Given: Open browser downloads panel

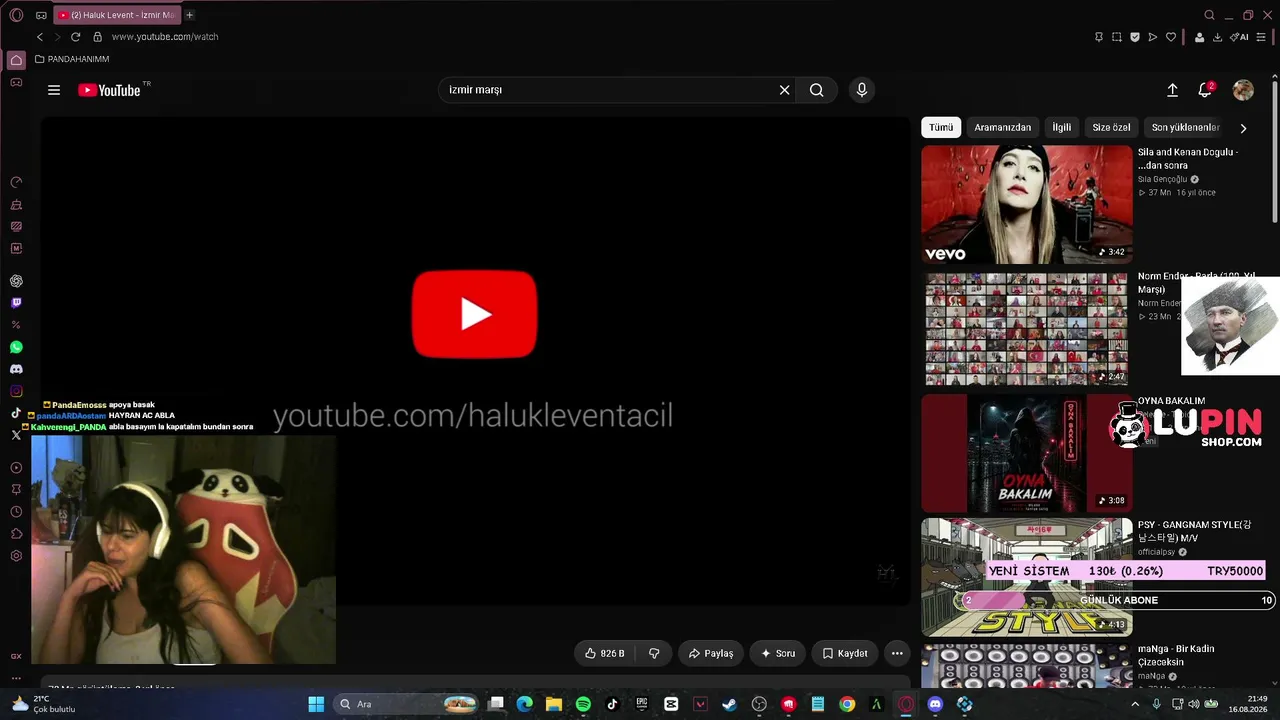Looking at the screenshot, I should [1217, 37].
